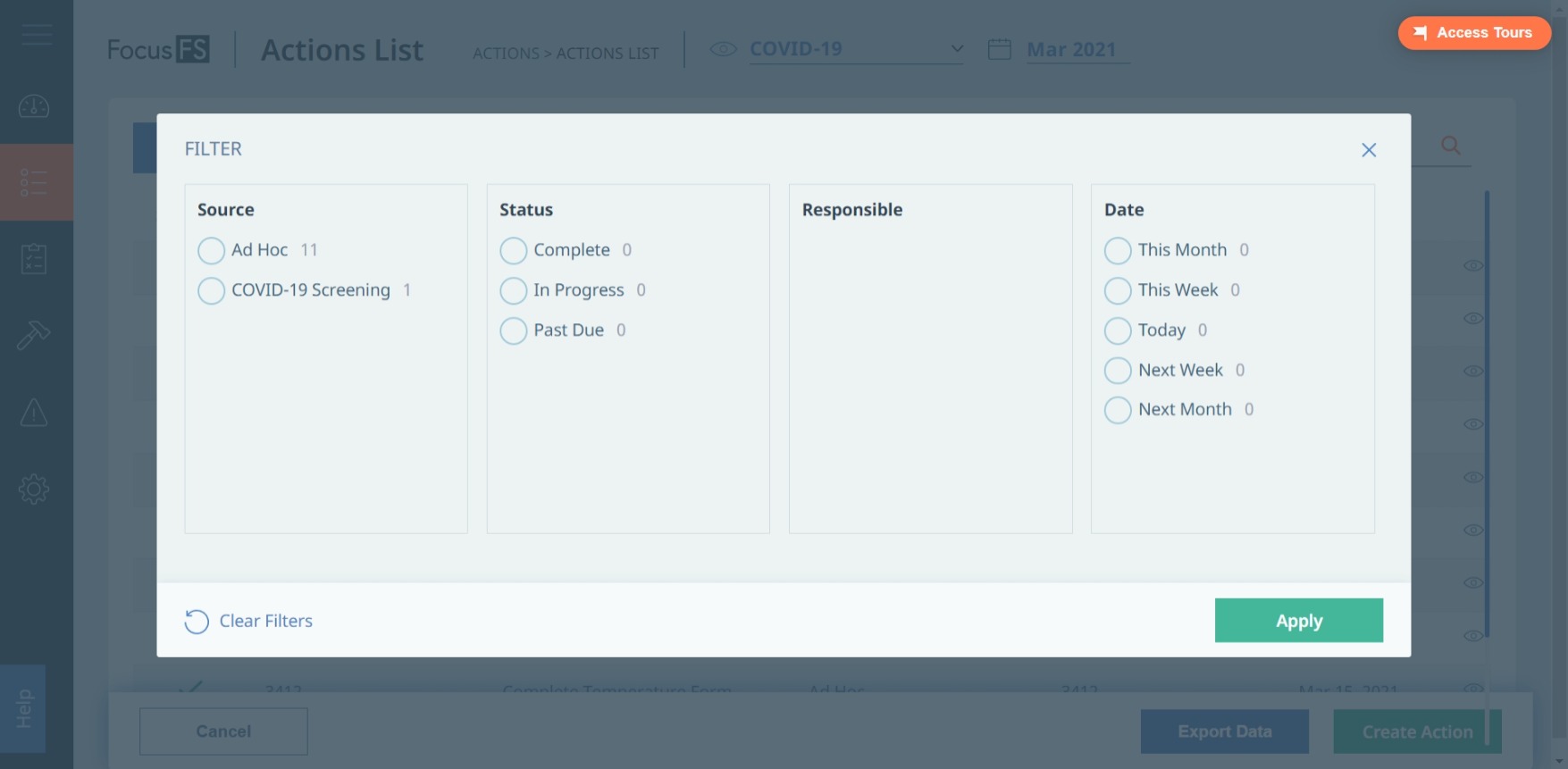Select the Past Due status filter
The height and width of the screenshot is (769, 1568).
coord(514,330)
